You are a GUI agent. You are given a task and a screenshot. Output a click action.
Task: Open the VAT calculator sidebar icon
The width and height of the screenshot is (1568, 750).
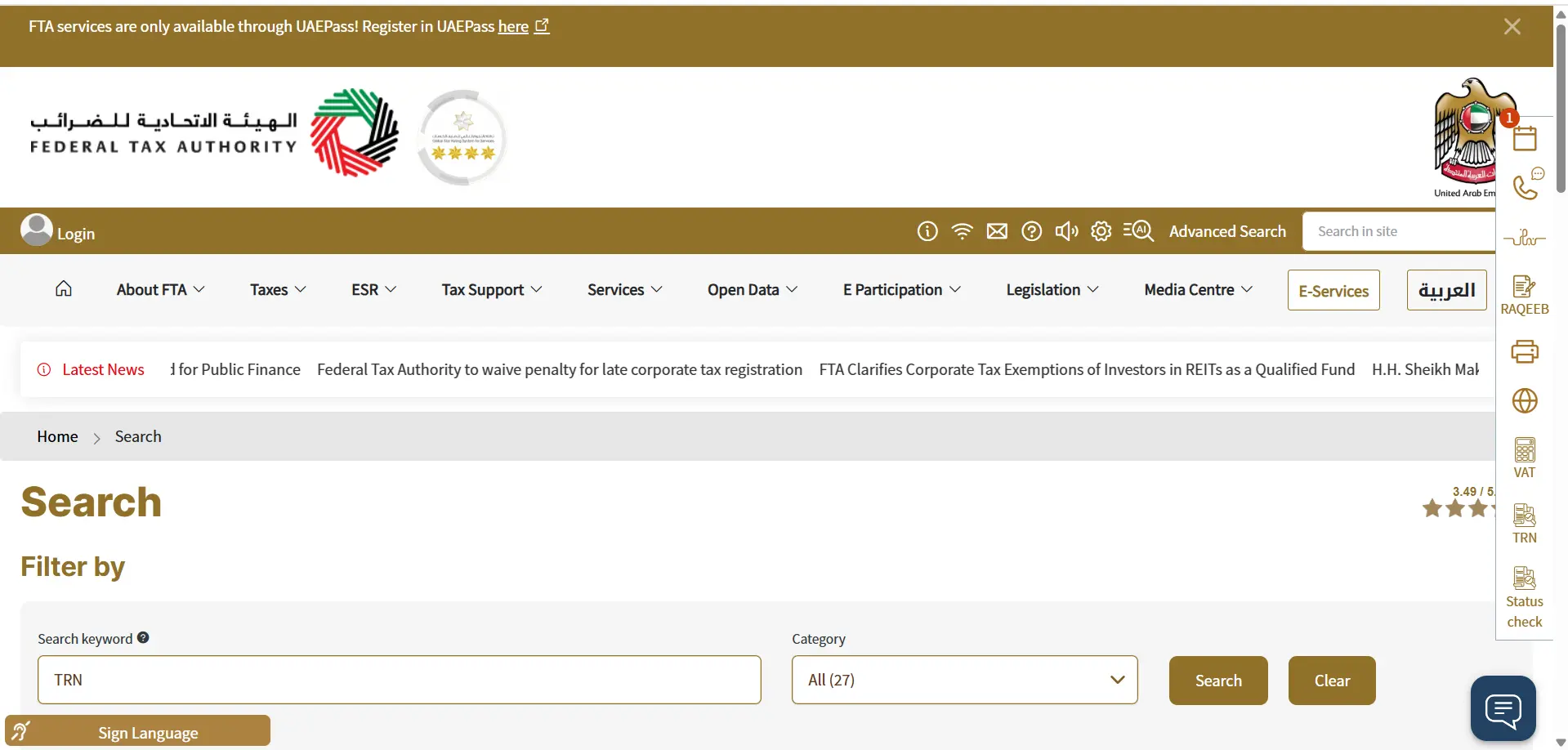pos(1524,458)
